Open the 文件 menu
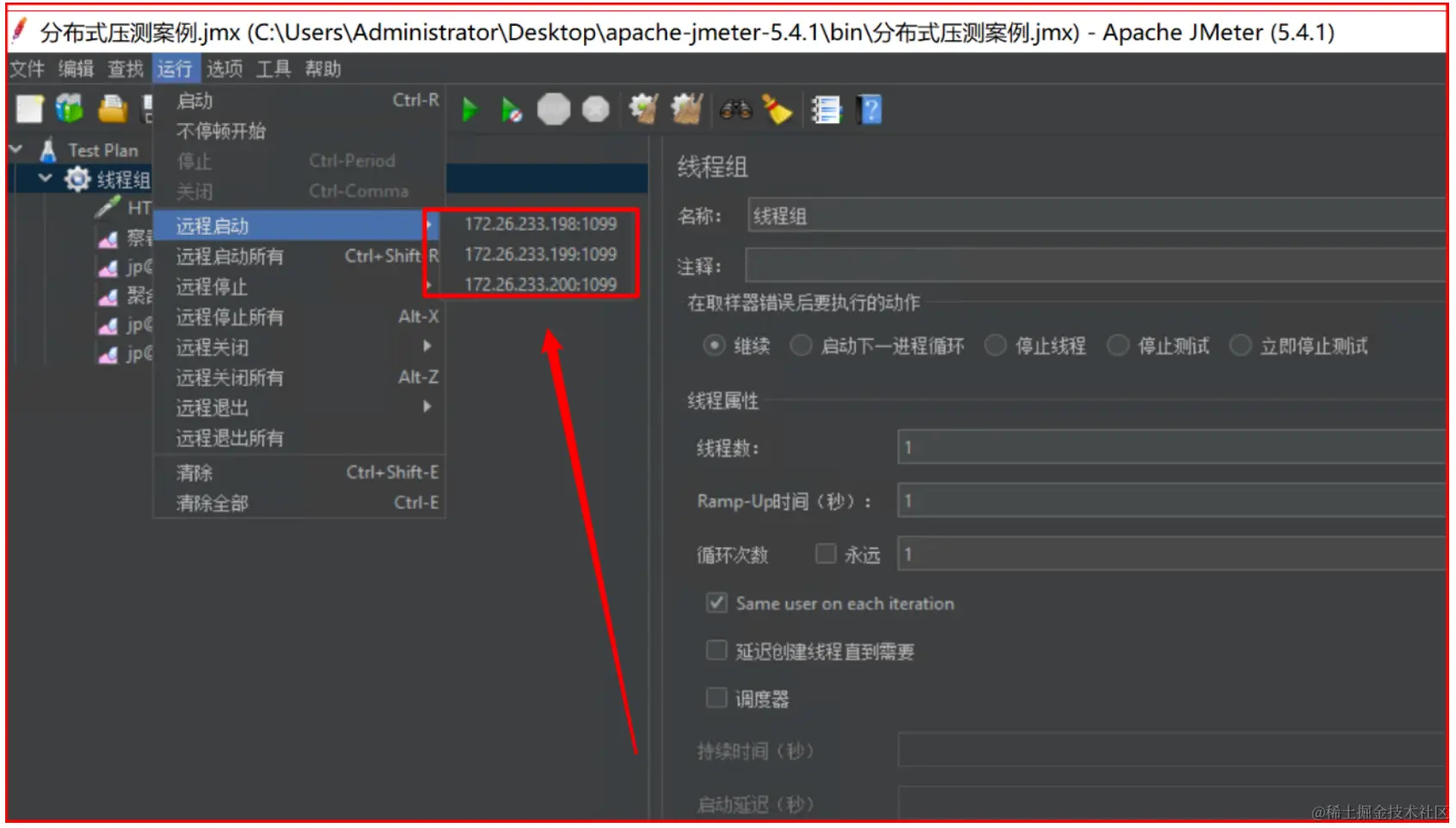 click(27, 69)
